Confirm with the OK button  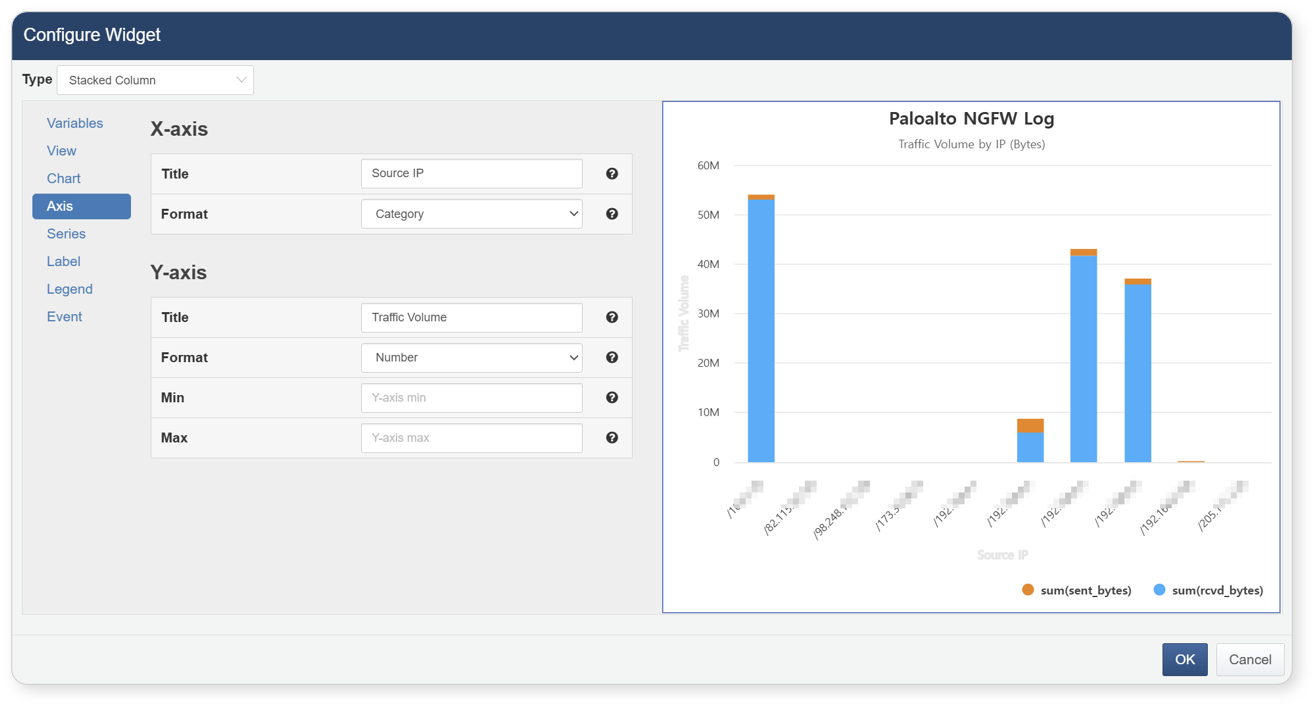pos(1185,660)
